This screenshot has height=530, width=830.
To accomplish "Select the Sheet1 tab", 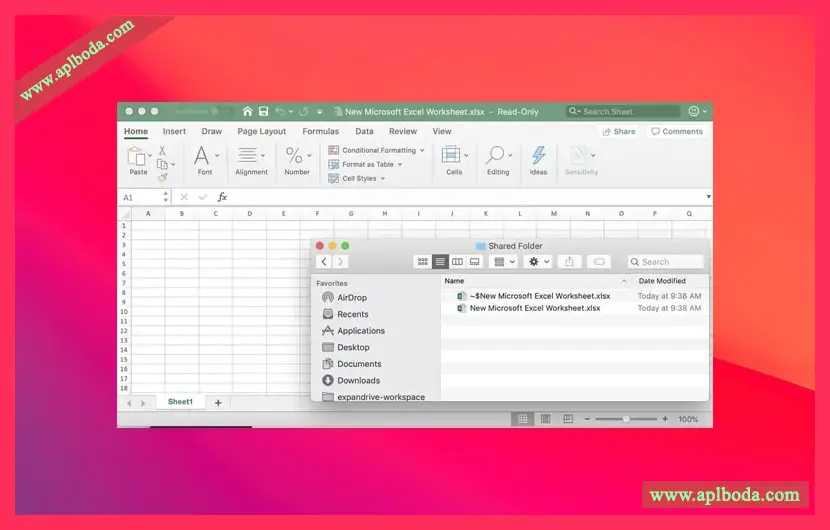I will click(180, 402).
